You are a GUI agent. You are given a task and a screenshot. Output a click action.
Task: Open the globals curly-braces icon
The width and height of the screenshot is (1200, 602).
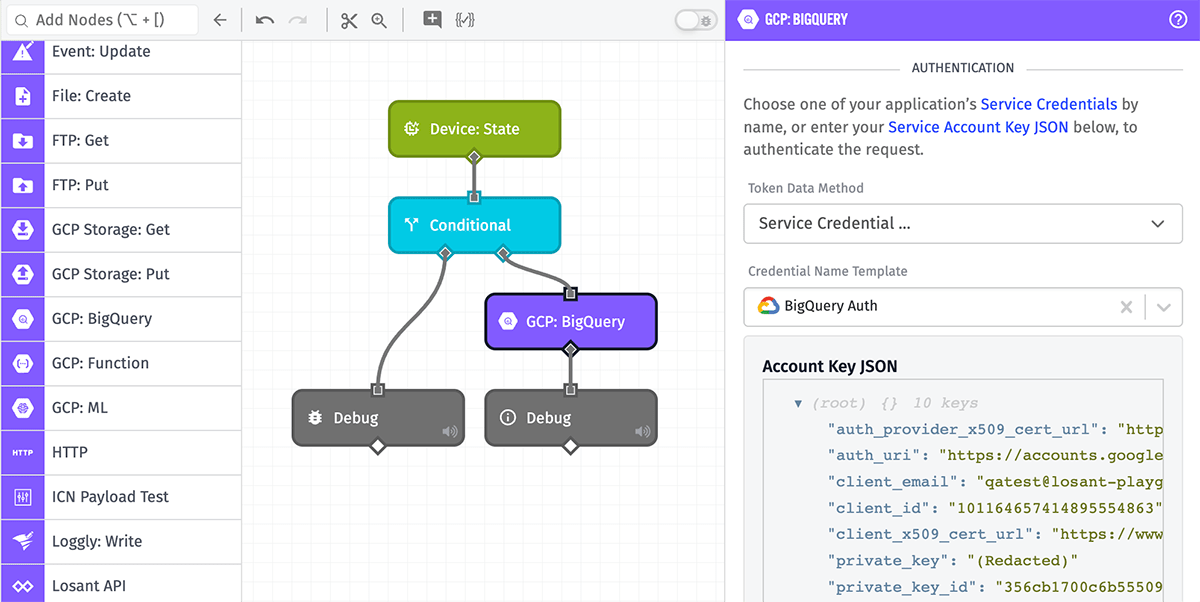[464, 20]
